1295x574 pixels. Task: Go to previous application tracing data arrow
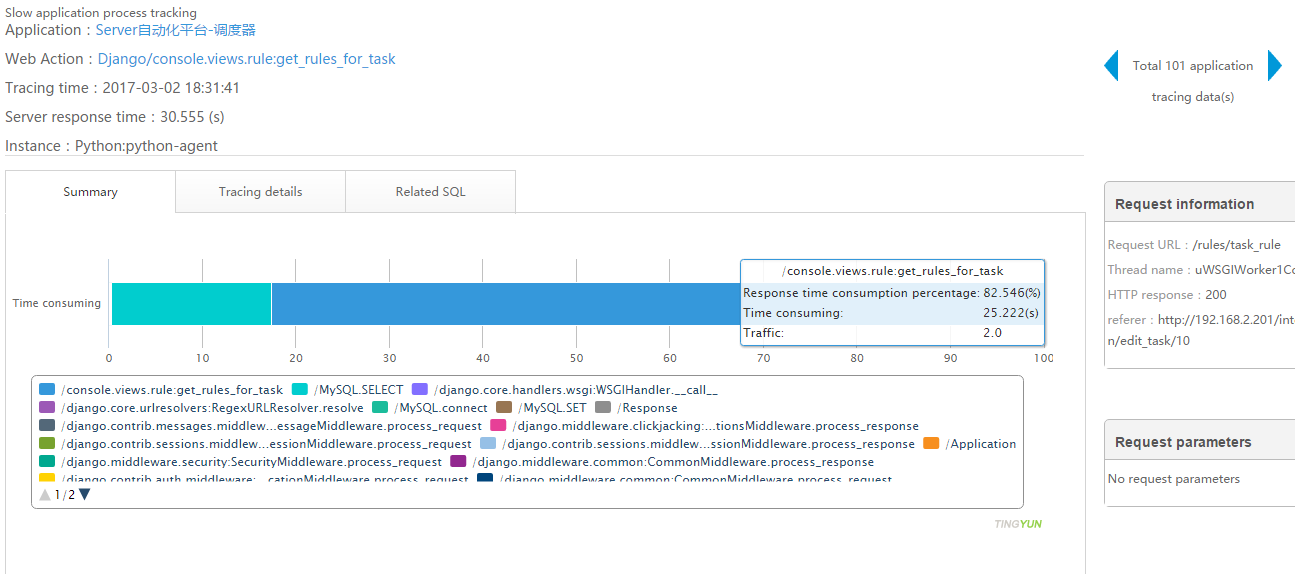(x=1111, y=66)
